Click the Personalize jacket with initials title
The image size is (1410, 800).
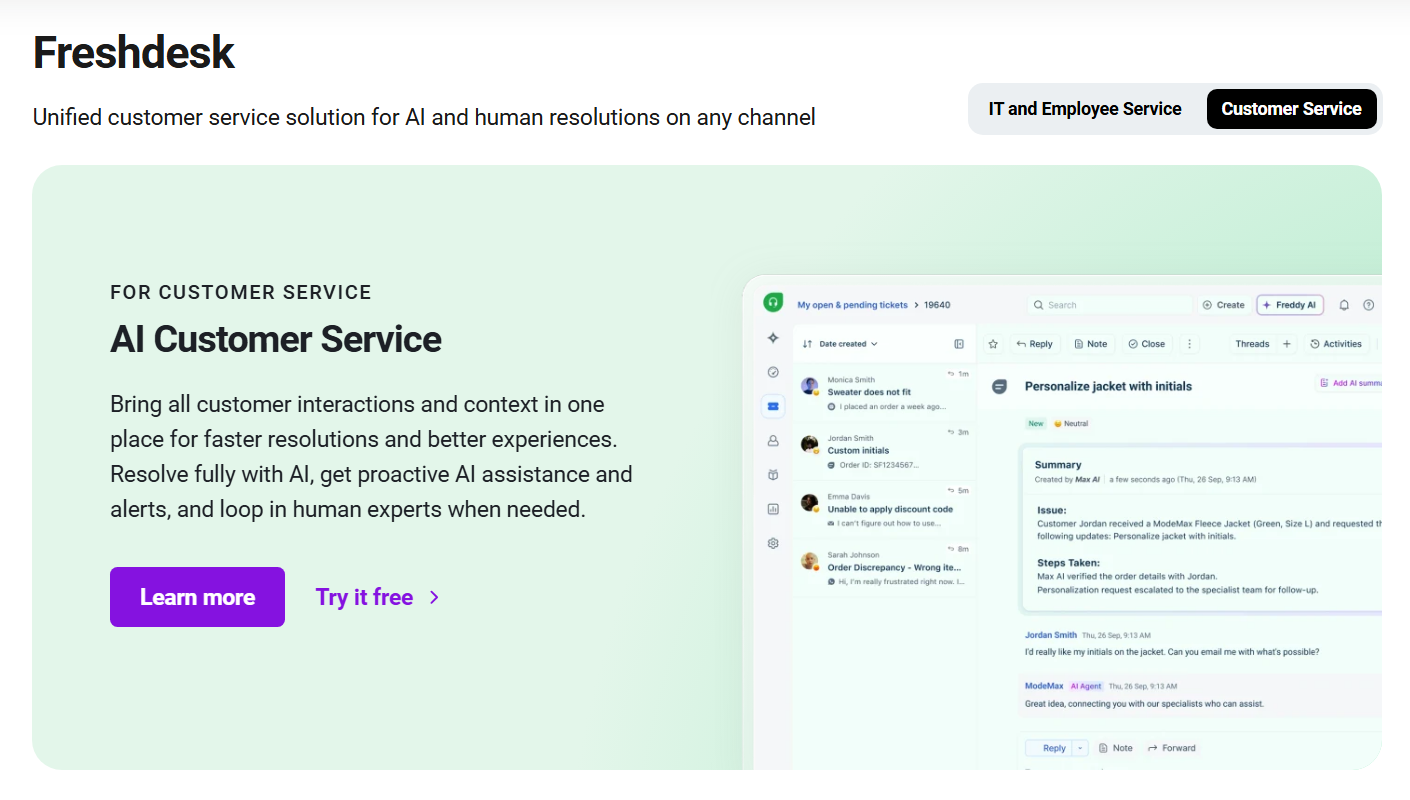click(x=1108, y=386)
